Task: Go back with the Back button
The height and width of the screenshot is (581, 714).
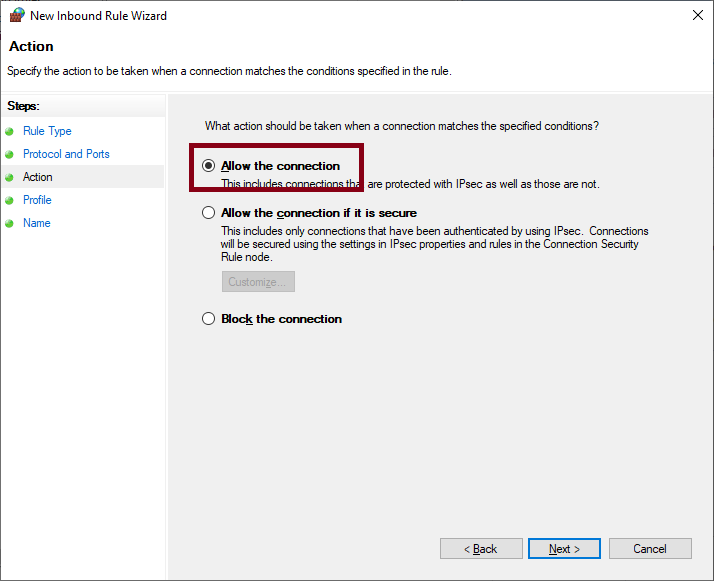Action: tap(481, 549)
